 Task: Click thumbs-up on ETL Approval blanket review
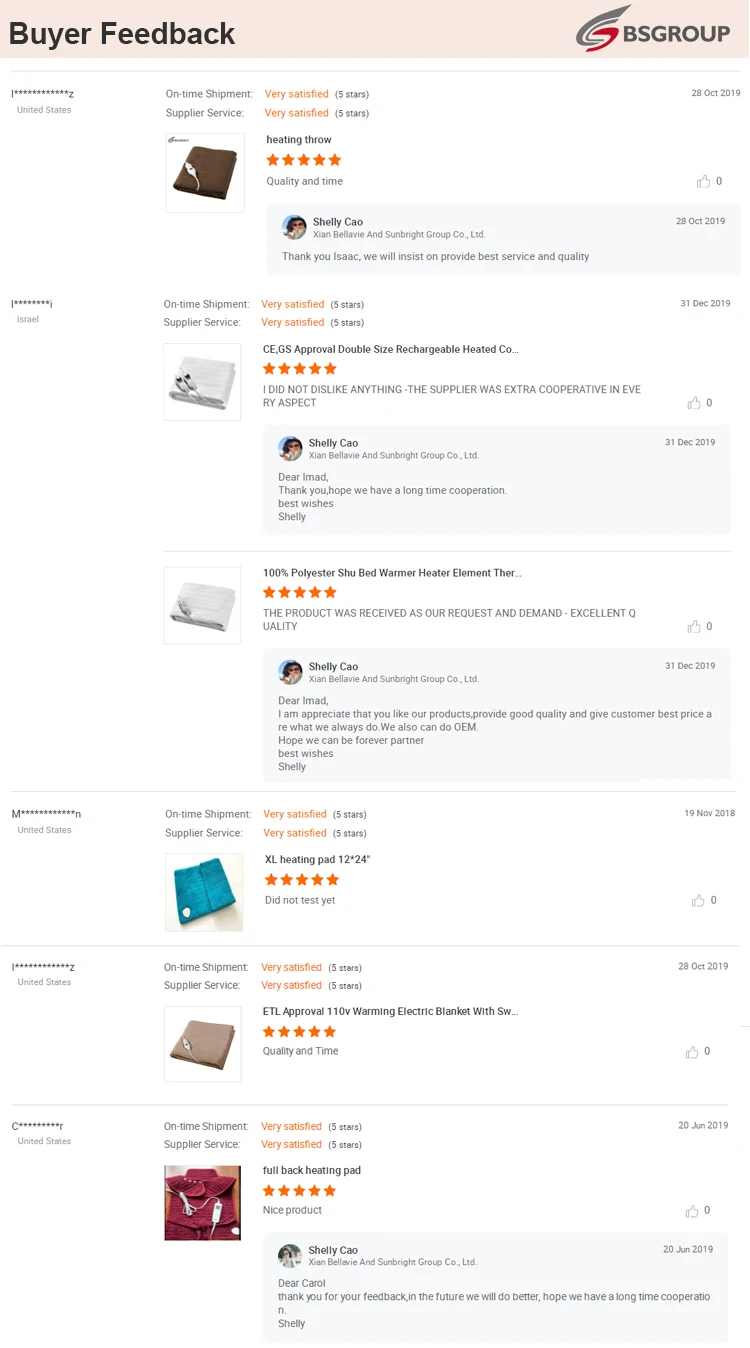tap(692, 1052)
